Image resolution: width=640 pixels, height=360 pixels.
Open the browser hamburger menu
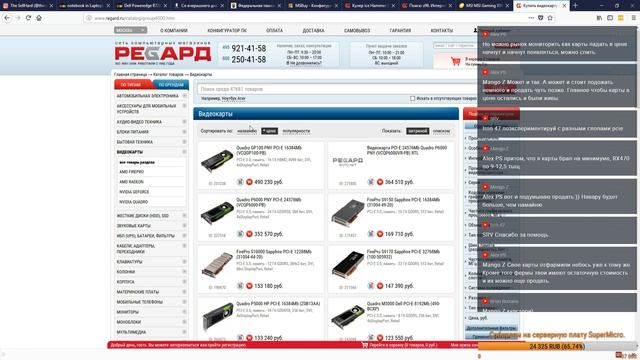tap(633, 18)
